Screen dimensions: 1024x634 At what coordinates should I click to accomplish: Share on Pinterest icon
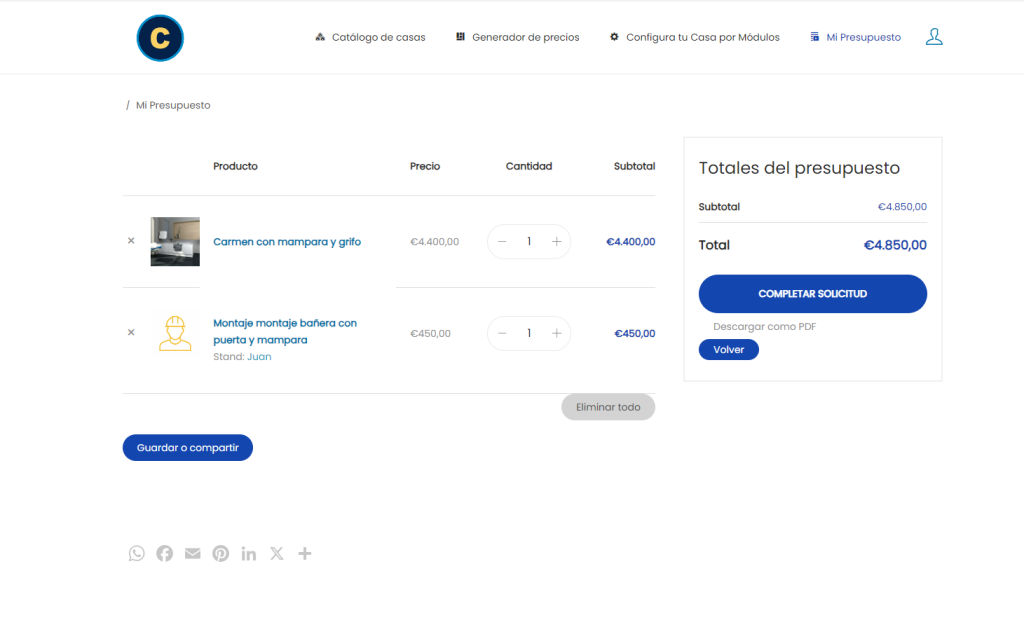221,554
